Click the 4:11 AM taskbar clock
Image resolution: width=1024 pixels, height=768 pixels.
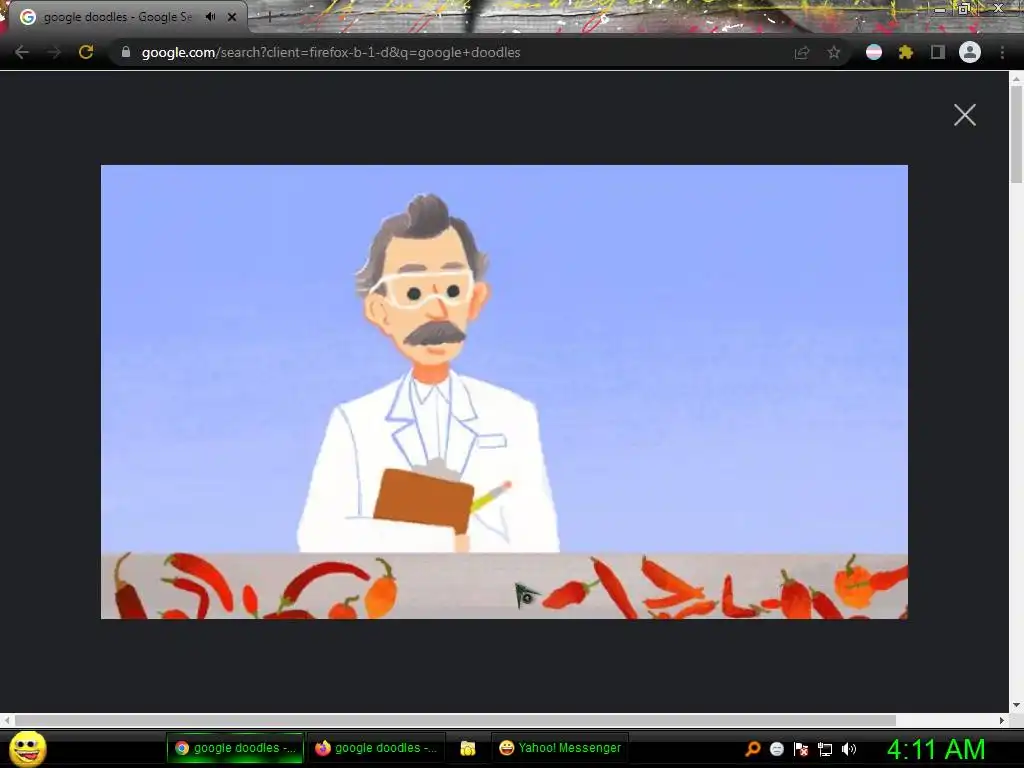(x=936, y=749)
